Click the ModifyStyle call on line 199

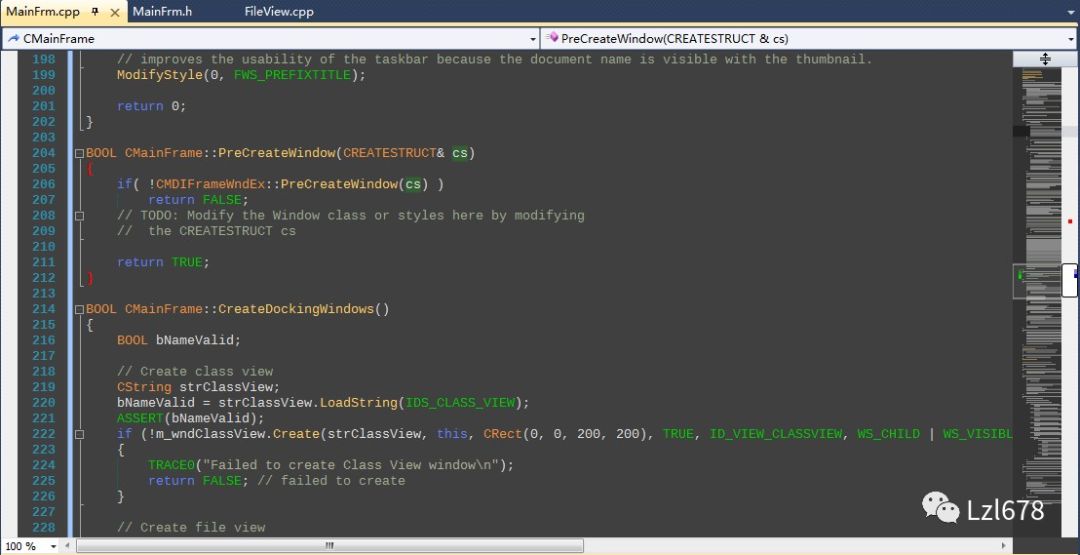pos(160,75)
